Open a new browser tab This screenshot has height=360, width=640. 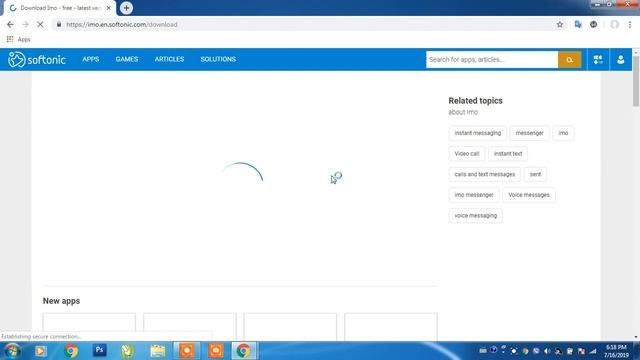[126, 8]
